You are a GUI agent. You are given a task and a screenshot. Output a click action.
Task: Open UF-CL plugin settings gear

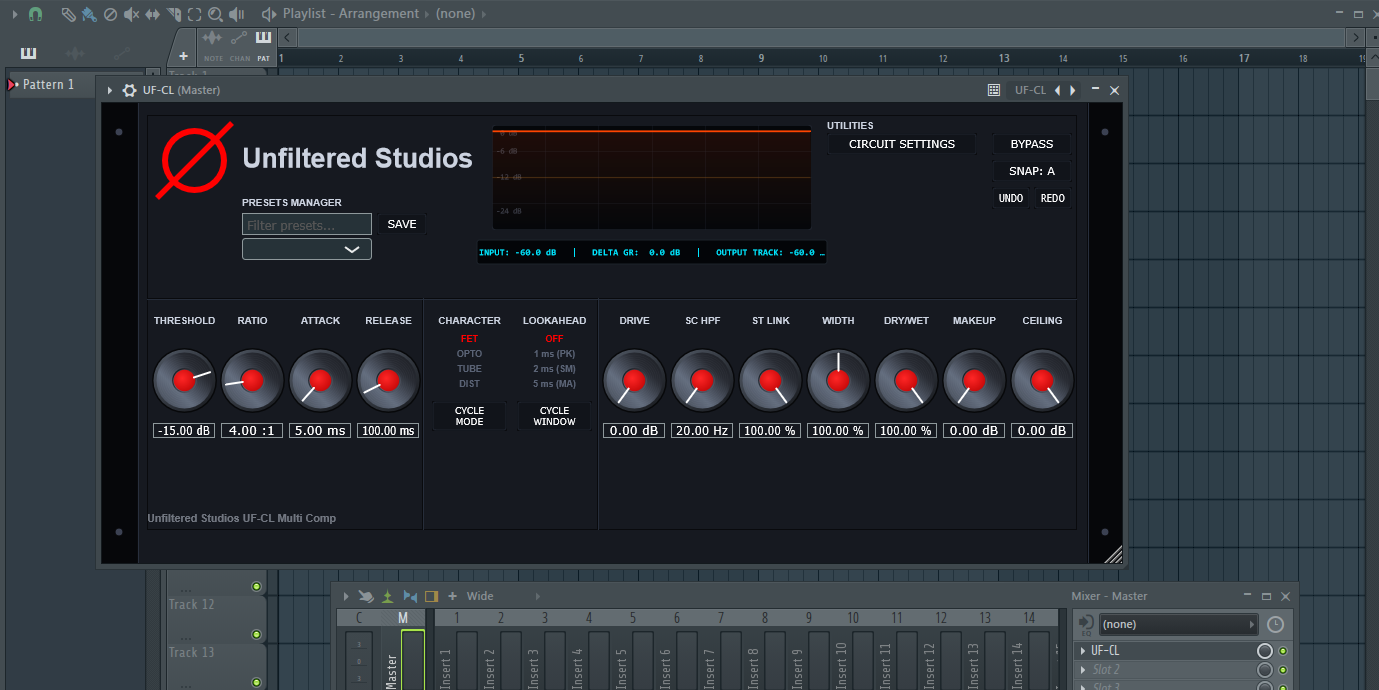click(129, 90)
